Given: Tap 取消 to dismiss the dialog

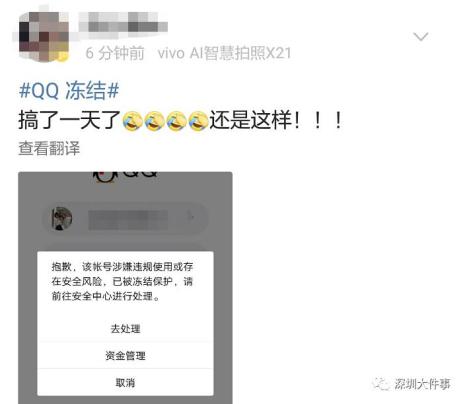Looking at the screenshot, I should [x=125, y=382].
